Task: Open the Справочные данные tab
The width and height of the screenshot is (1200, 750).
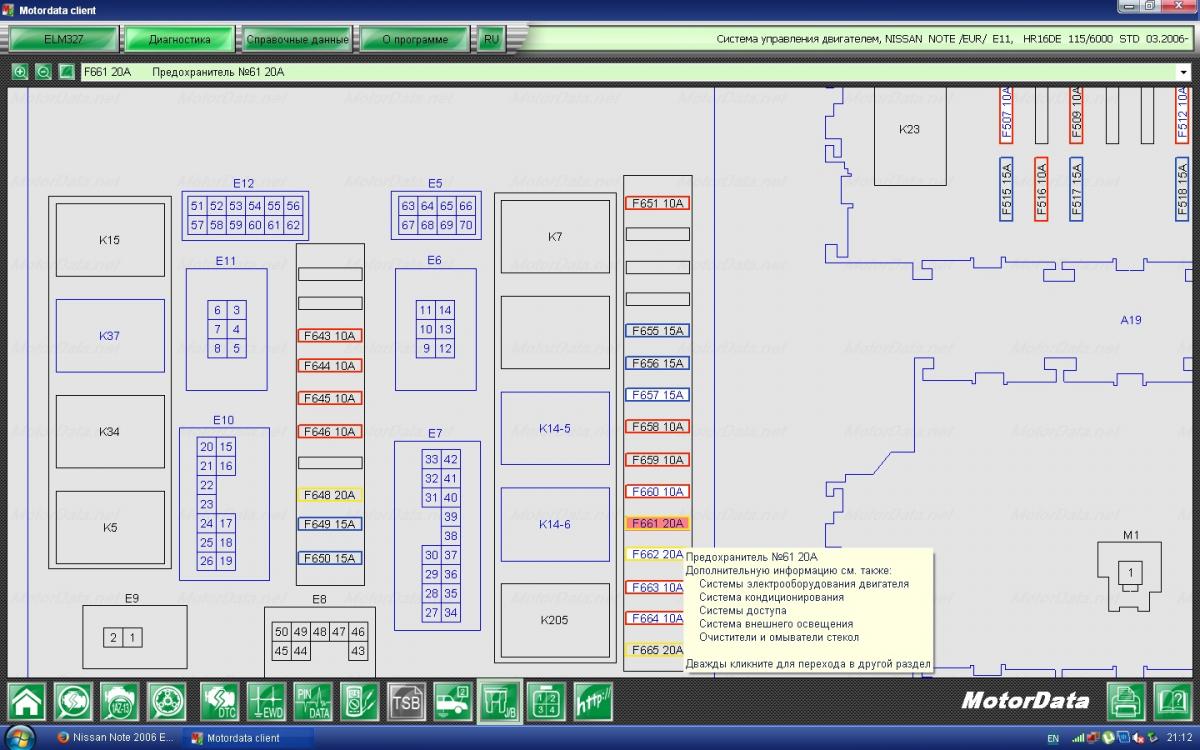Action: [x=297, y=40]
